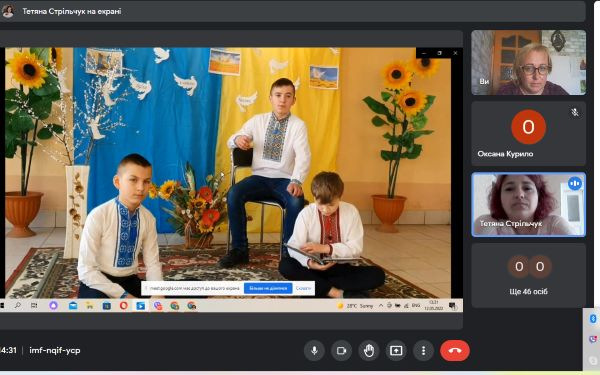Open the second Chrome profile icon in taskbar
The width and height of the screenshot is (600, 375).
coord(192,305)
